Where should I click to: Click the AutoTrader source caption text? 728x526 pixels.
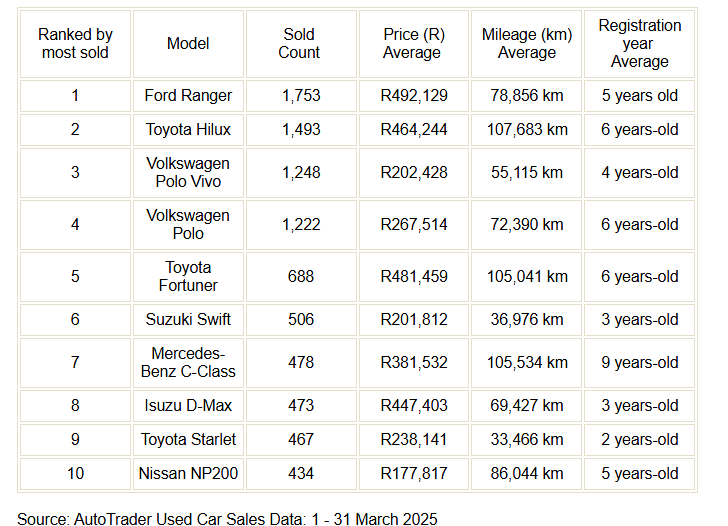click(227, 519)
